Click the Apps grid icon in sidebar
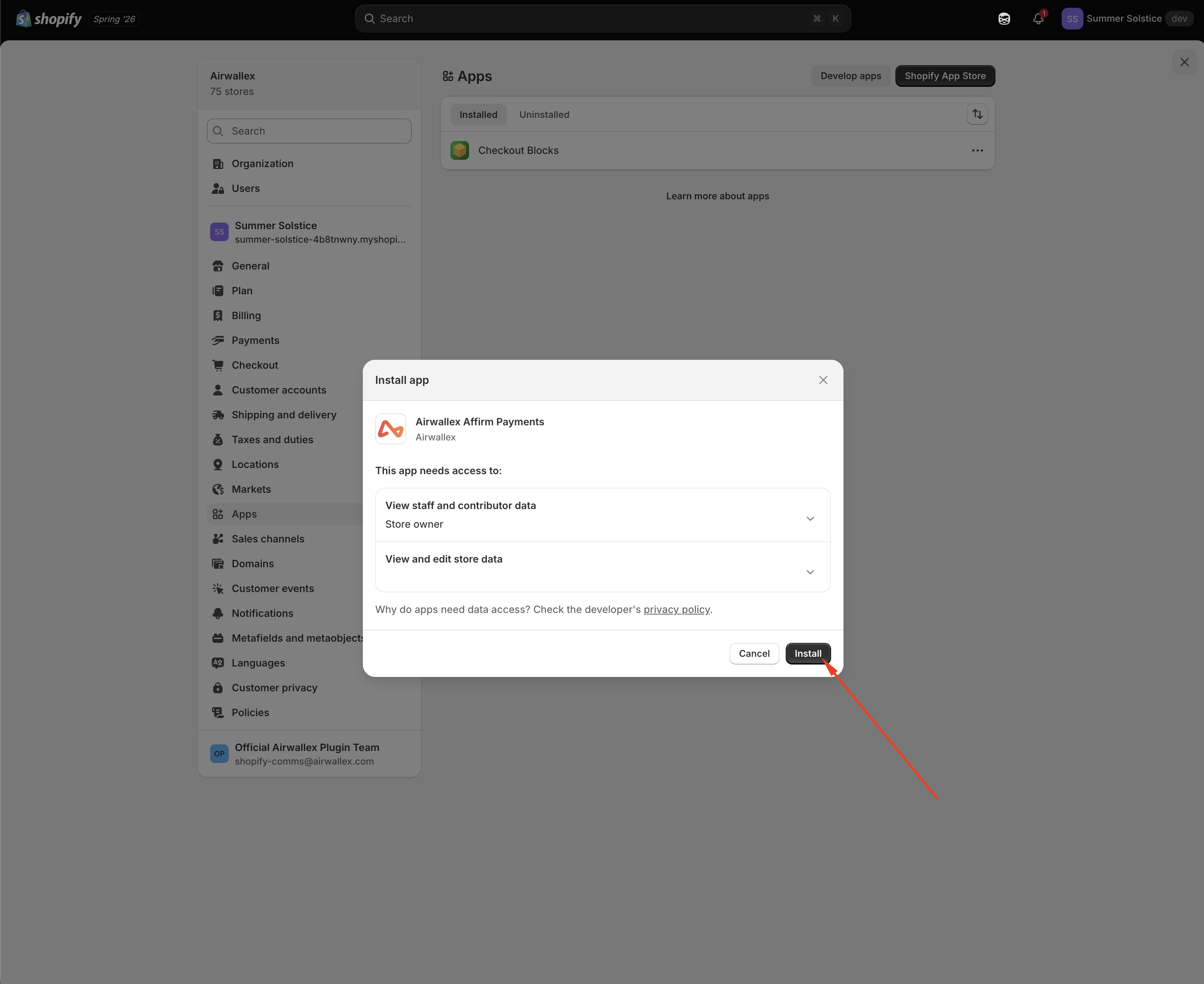The width and height of the screenshot is (1204, 984). pos(218,514)
